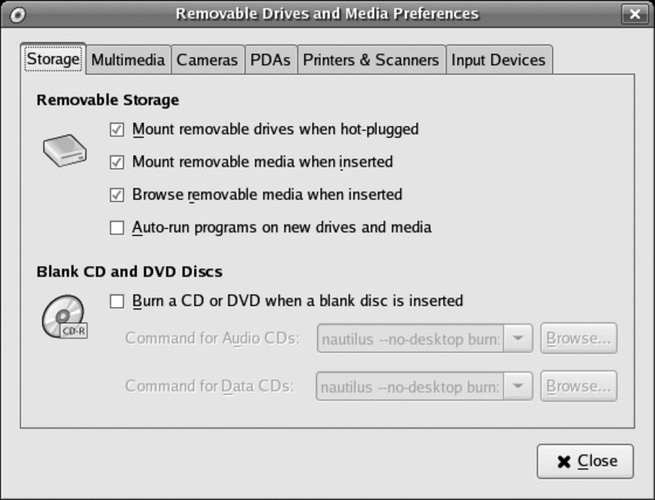Toggle Mount removable drives when hot-plugged
This screenshot has height=500, width=655.
click(117, 129)
